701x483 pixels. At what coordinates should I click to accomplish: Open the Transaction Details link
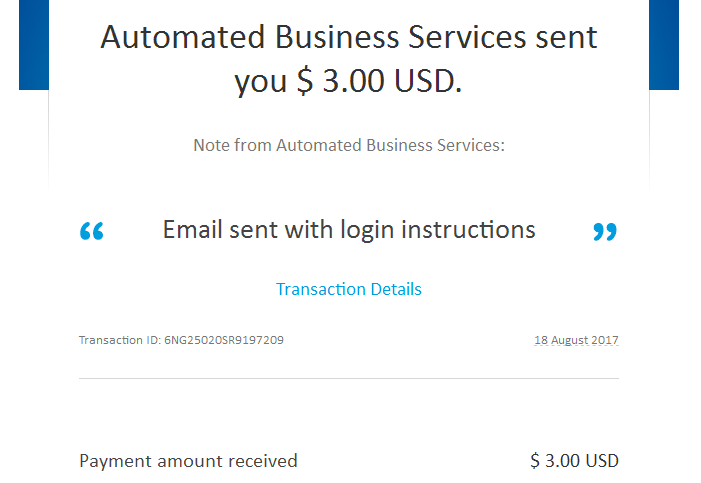pos(349,289)
